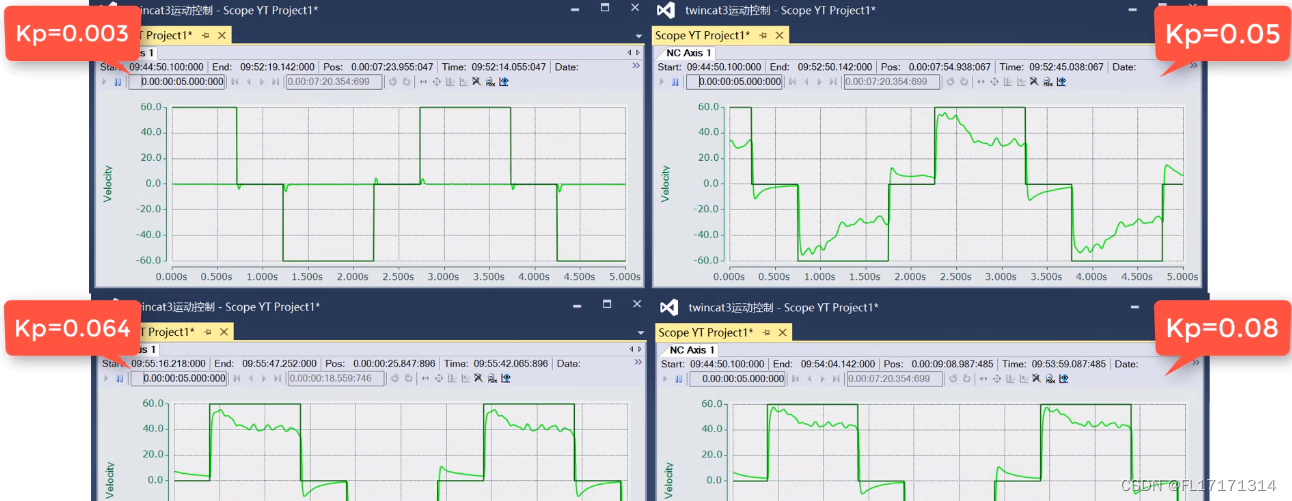Select horizontal pan tool in top-left window
This screenshot has width=1292, height=501.
point(423,81)
